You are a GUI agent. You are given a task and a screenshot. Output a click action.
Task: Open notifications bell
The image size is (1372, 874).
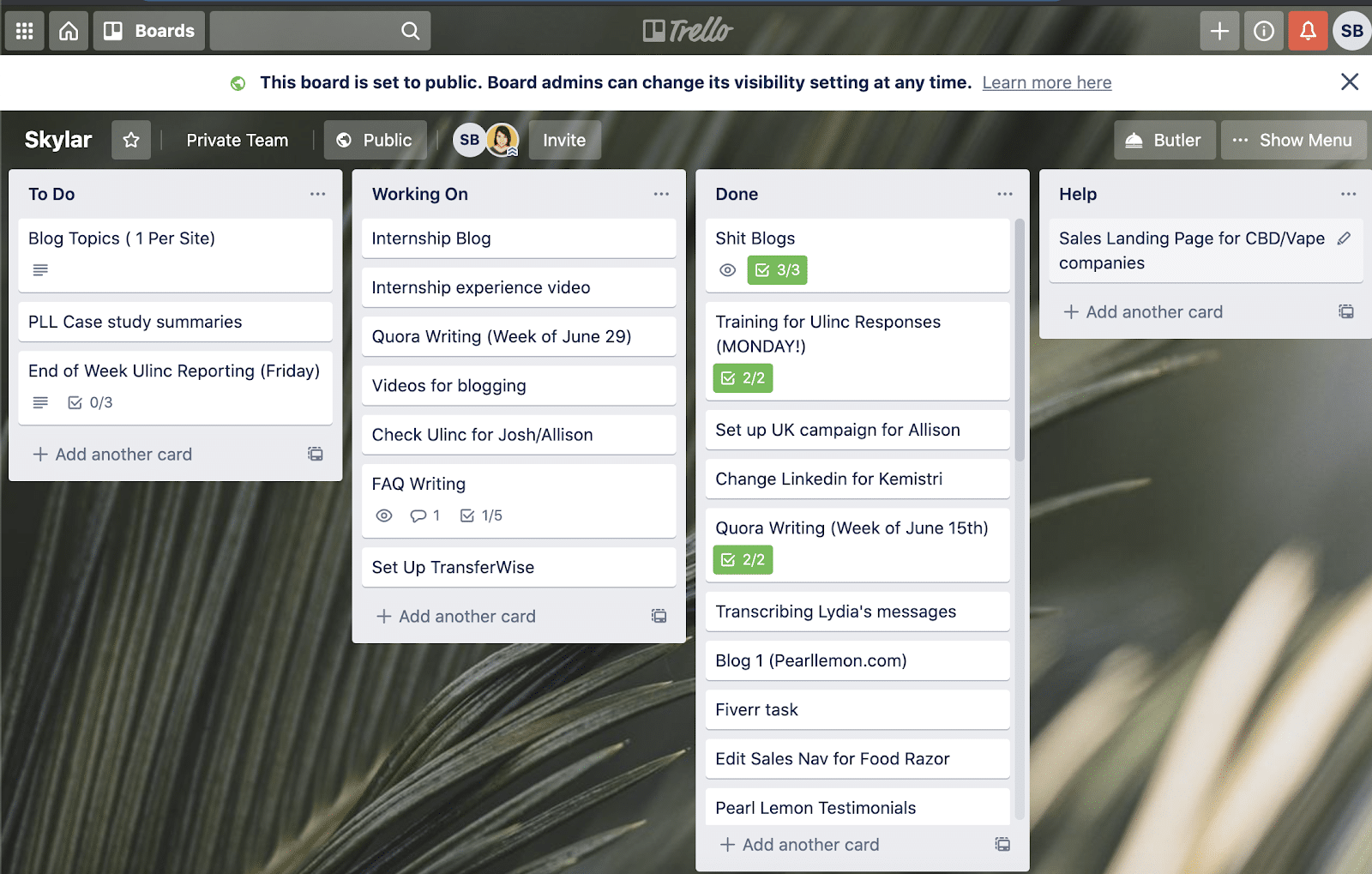coord(1308,31)
